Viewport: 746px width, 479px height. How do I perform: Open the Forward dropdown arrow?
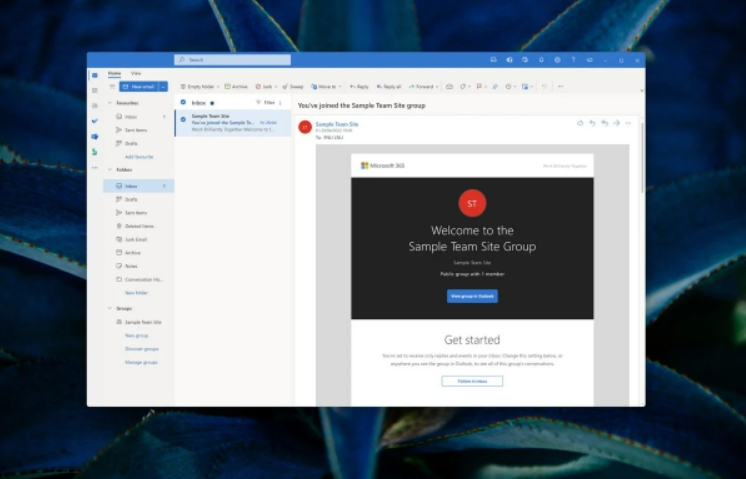(x=437, y=87)
